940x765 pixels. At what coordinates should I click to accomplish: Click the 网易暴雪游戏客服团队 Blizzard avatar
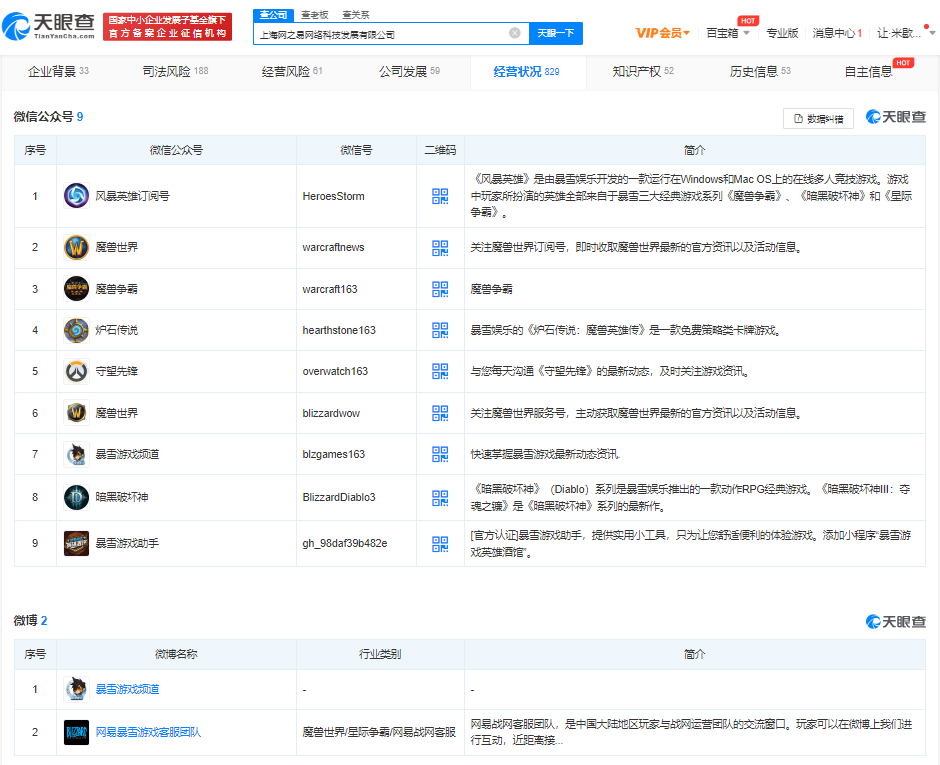click(77, 732)
